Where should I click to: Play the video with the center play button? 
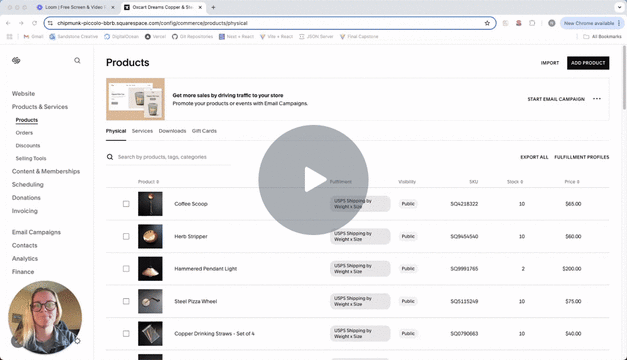click(313, 180)
